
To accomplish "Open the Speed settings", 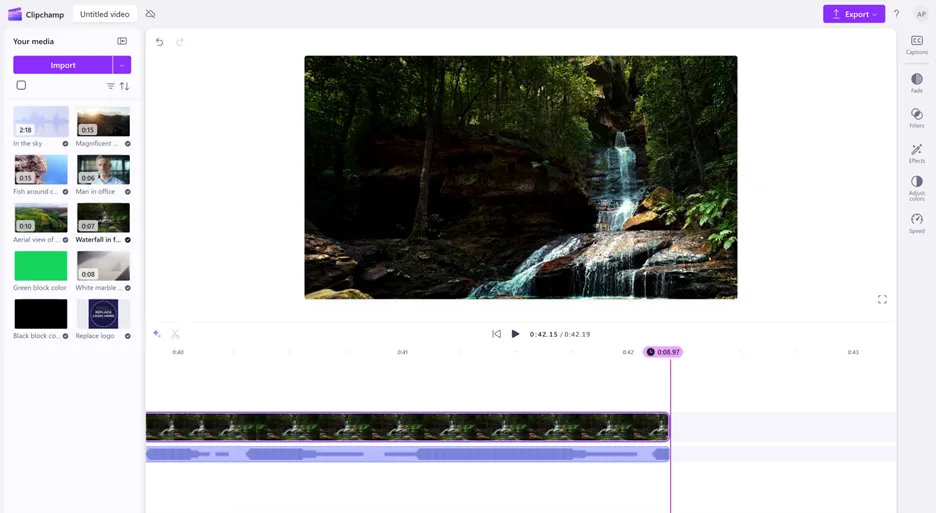I will [916, 222].
